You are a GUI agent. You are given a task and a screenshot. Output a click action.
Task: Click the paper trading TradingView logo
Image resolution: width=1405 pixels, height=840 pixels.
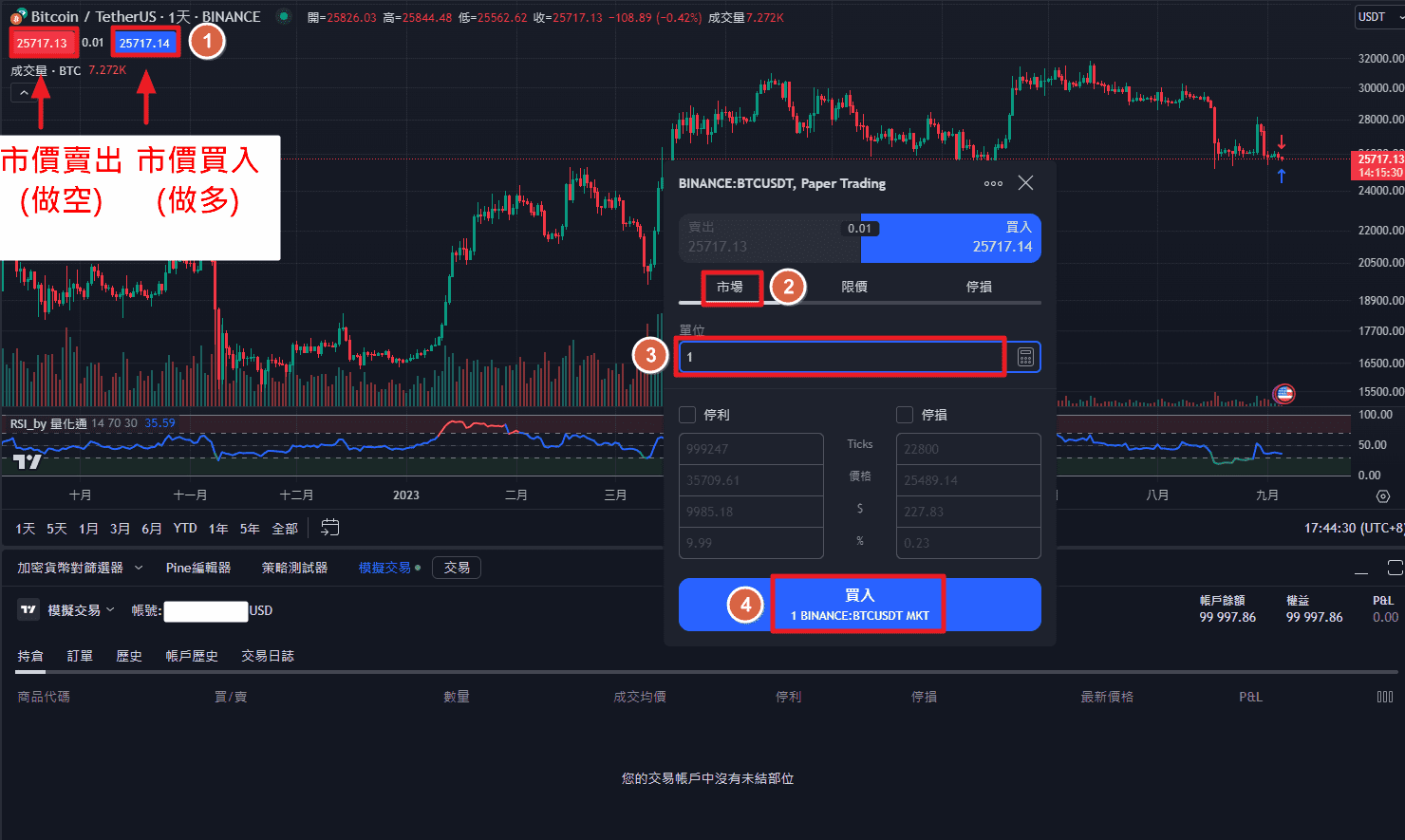coord(28,610)
